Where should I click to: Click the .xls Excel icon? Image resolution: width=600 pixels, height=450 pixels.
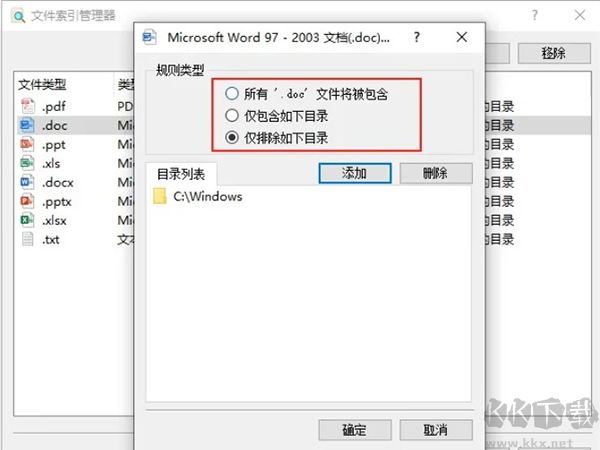click(28, 163)
